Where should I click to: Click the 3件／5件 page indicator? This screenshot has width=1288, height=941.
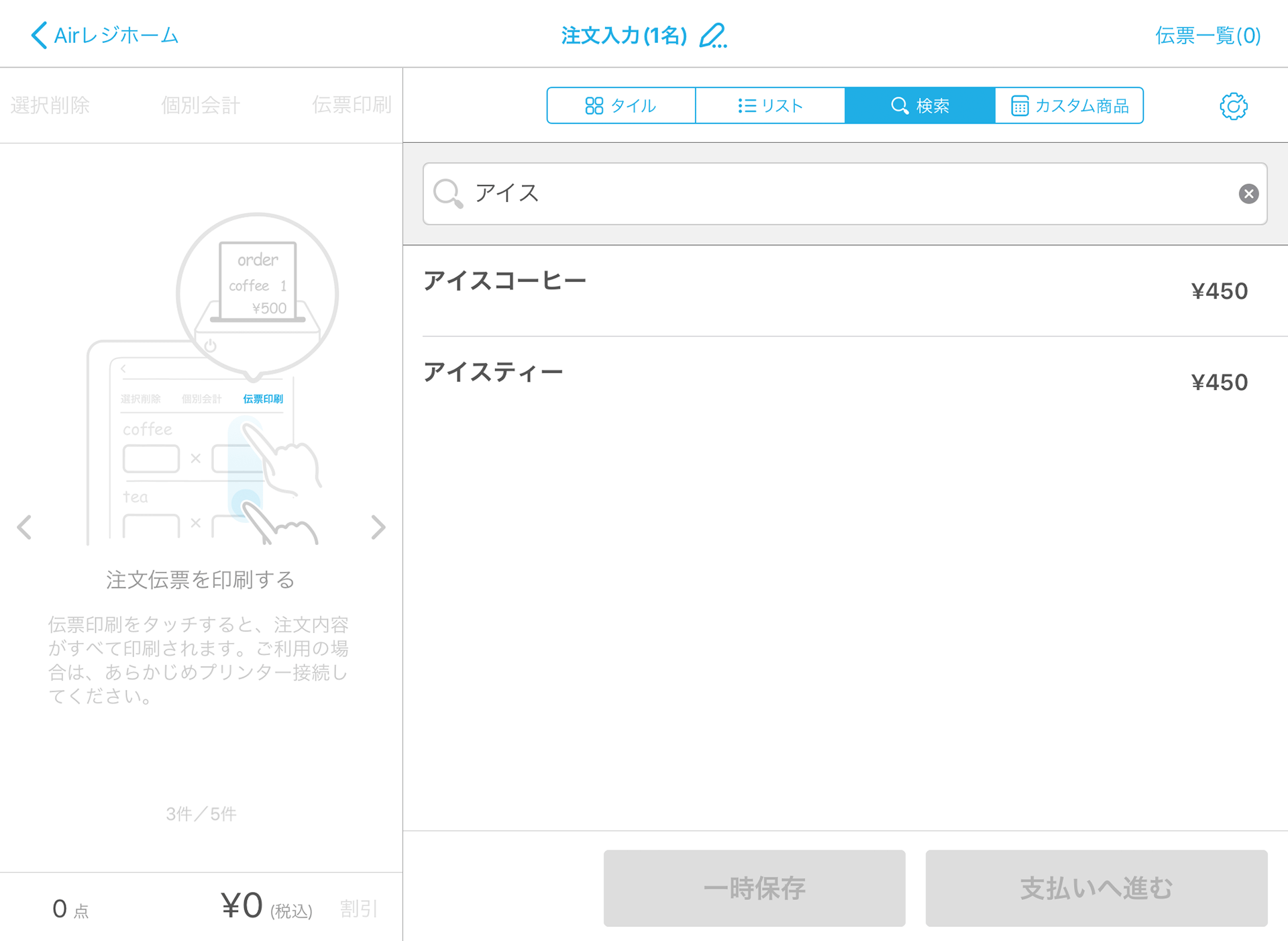[201, 814]
